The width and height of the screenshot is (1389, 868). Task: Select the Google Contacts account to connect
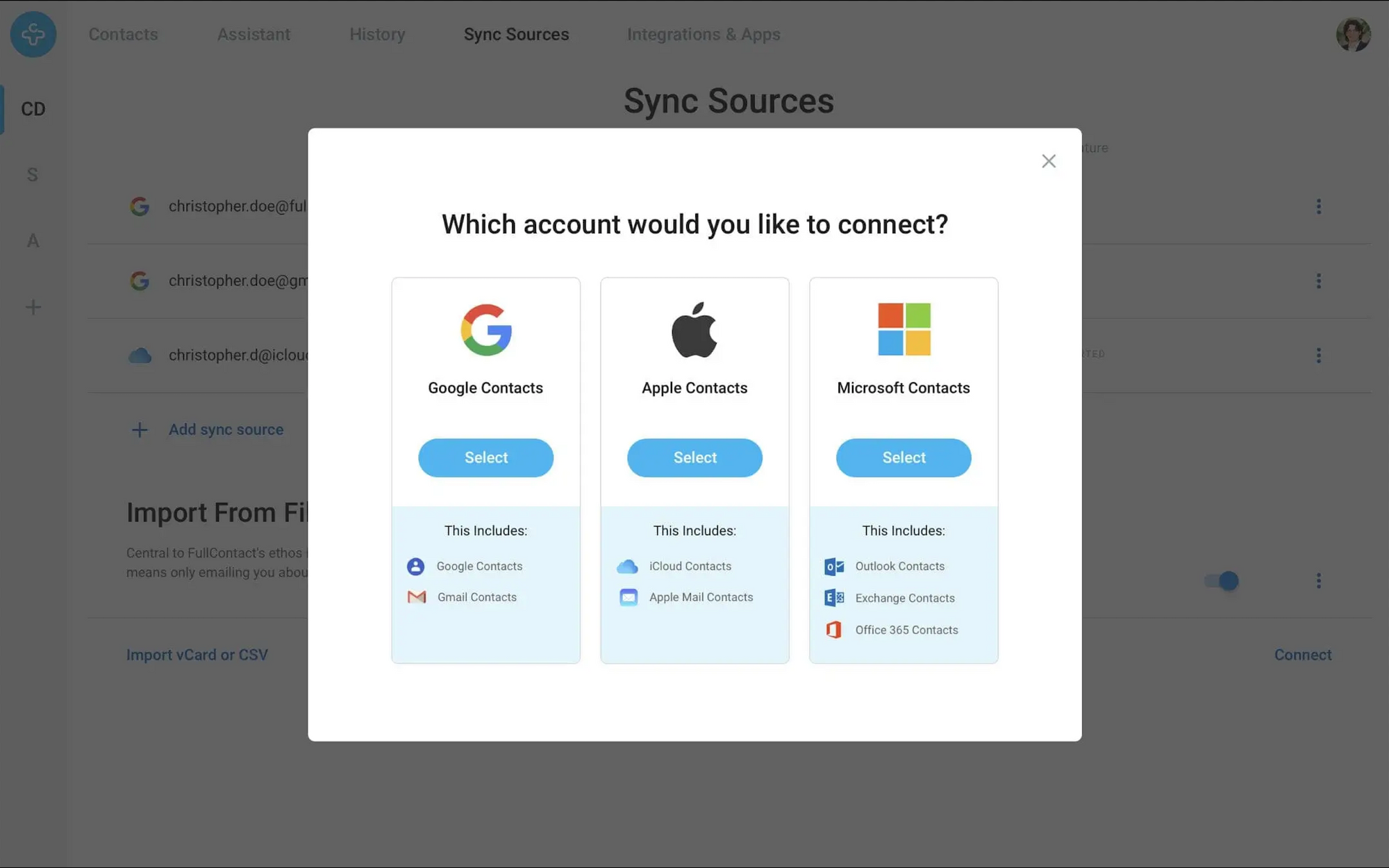click(485, 458)
